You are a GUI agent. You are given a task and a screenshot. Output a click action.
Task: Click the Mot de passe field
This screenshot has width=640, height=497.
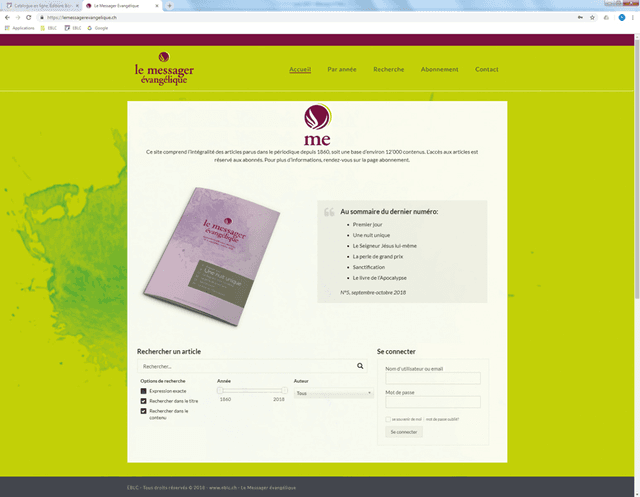pyautogui.click(x=433, y=402)
